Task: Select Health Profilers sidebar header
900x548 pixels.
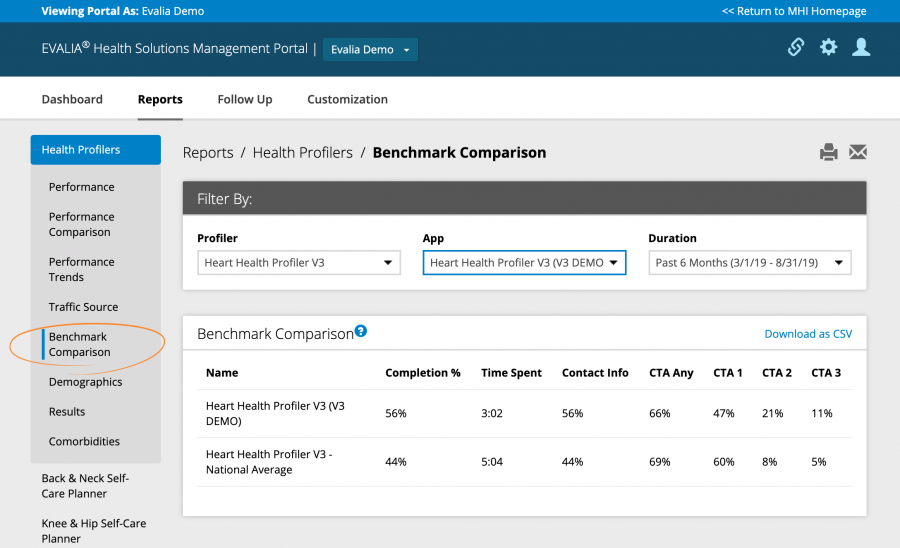Action: [x=95, y=150]
